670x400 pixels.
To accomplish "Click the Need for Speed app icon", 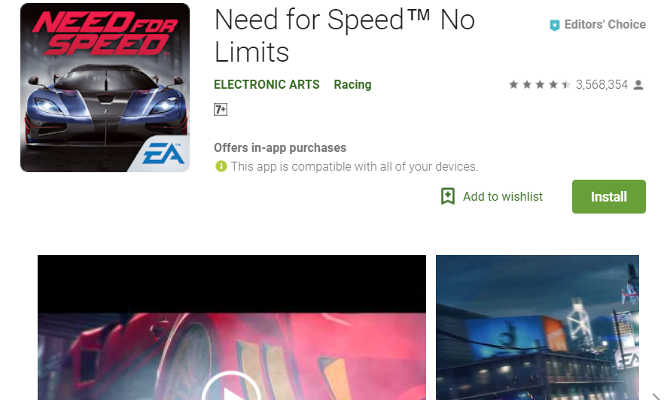I will [105, 88].
